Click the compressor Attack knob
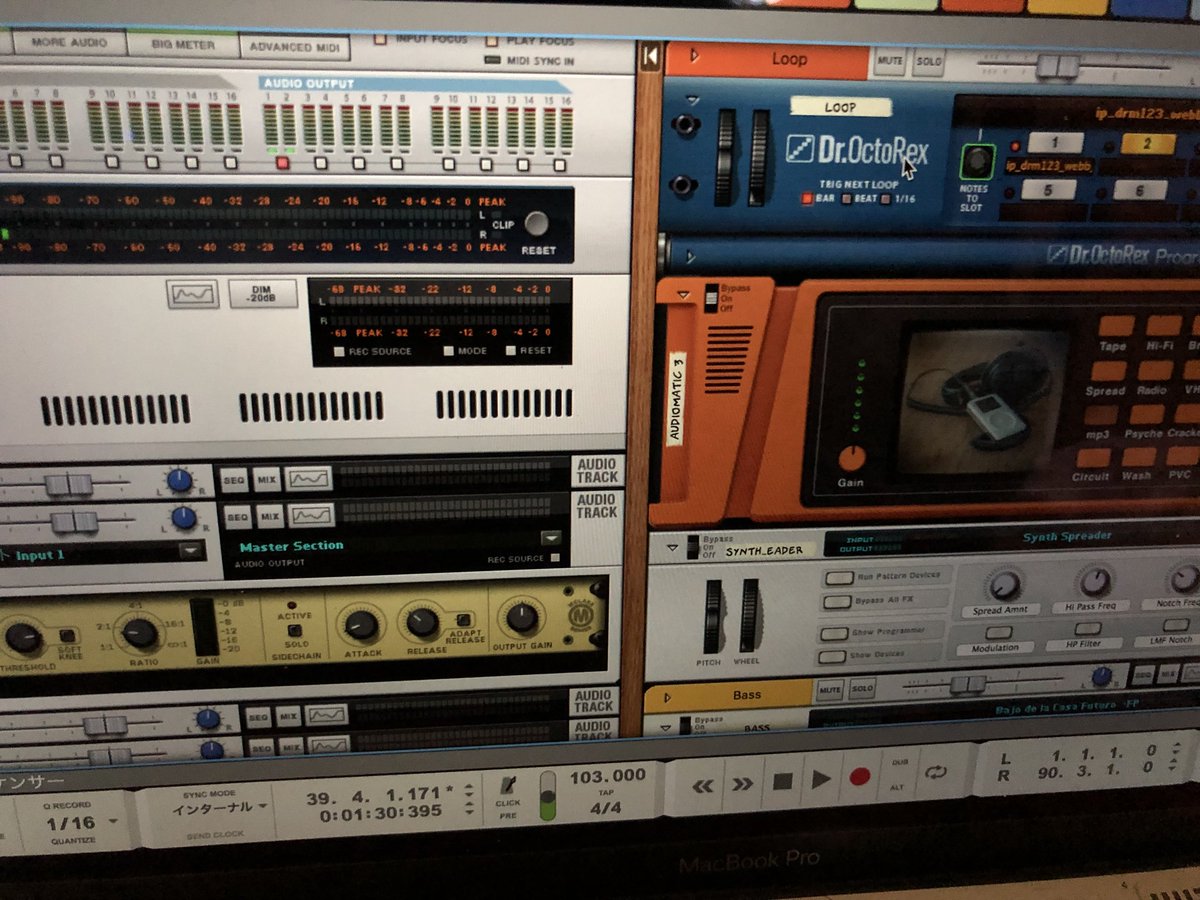 click(x=360, y=626)
